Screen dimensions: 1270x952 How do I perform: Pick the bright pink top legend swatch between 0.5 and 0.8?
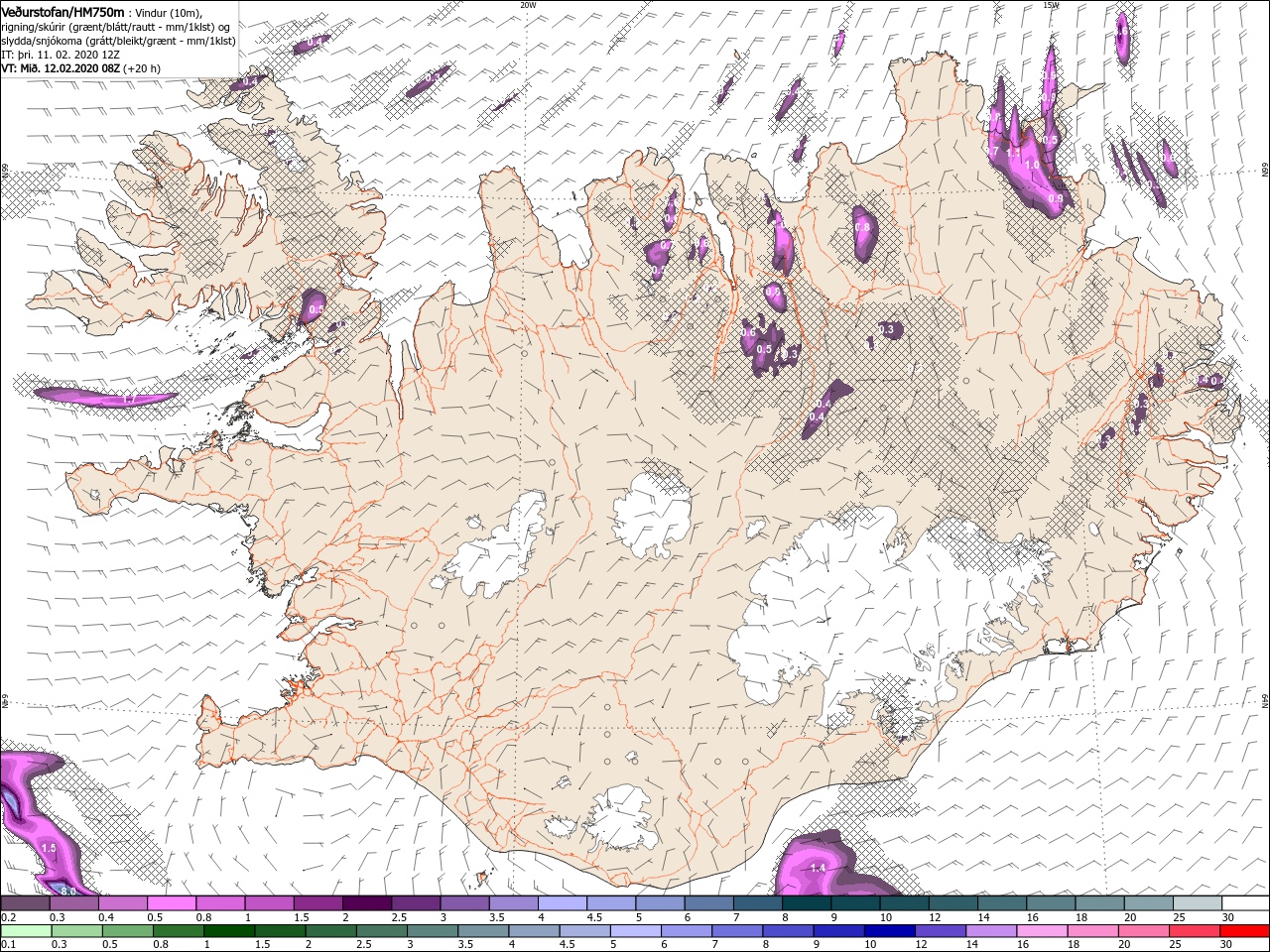[x=172, y=903]
